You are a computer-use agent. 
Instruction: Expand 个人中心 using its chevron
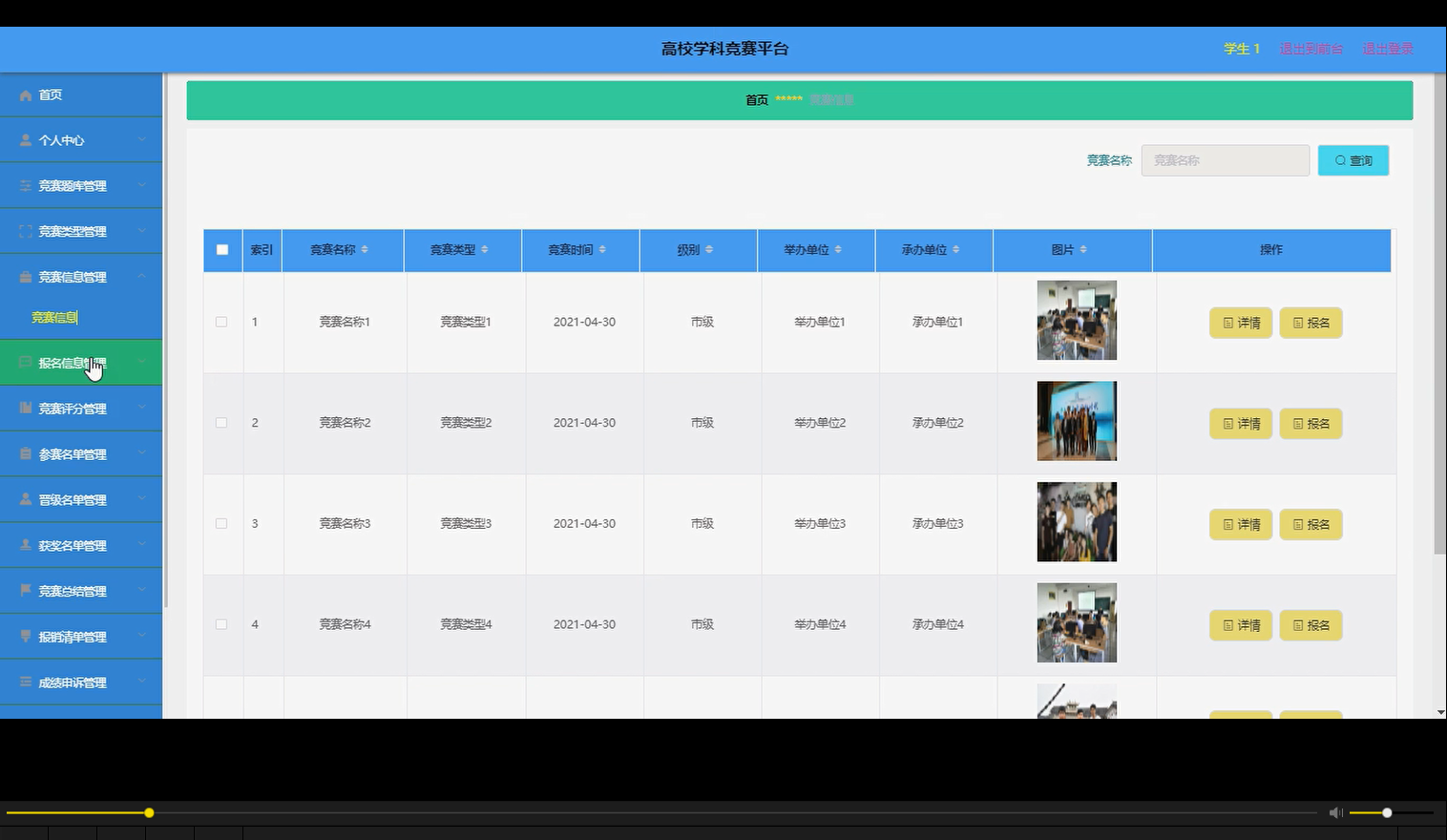coord(141,140)
